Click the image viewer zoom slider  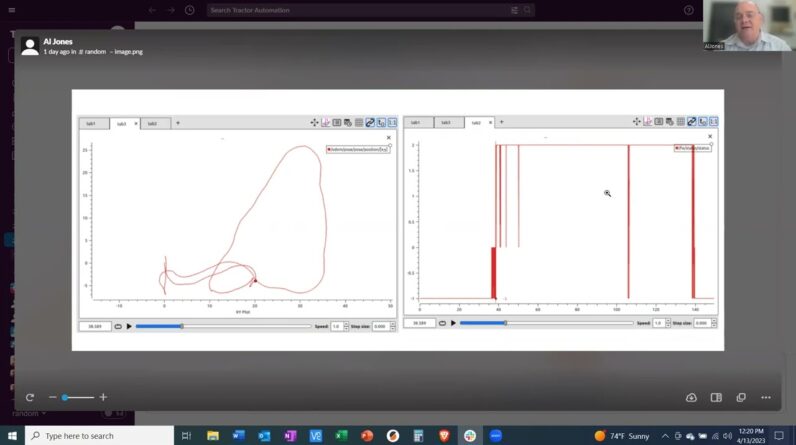(78, 397)
